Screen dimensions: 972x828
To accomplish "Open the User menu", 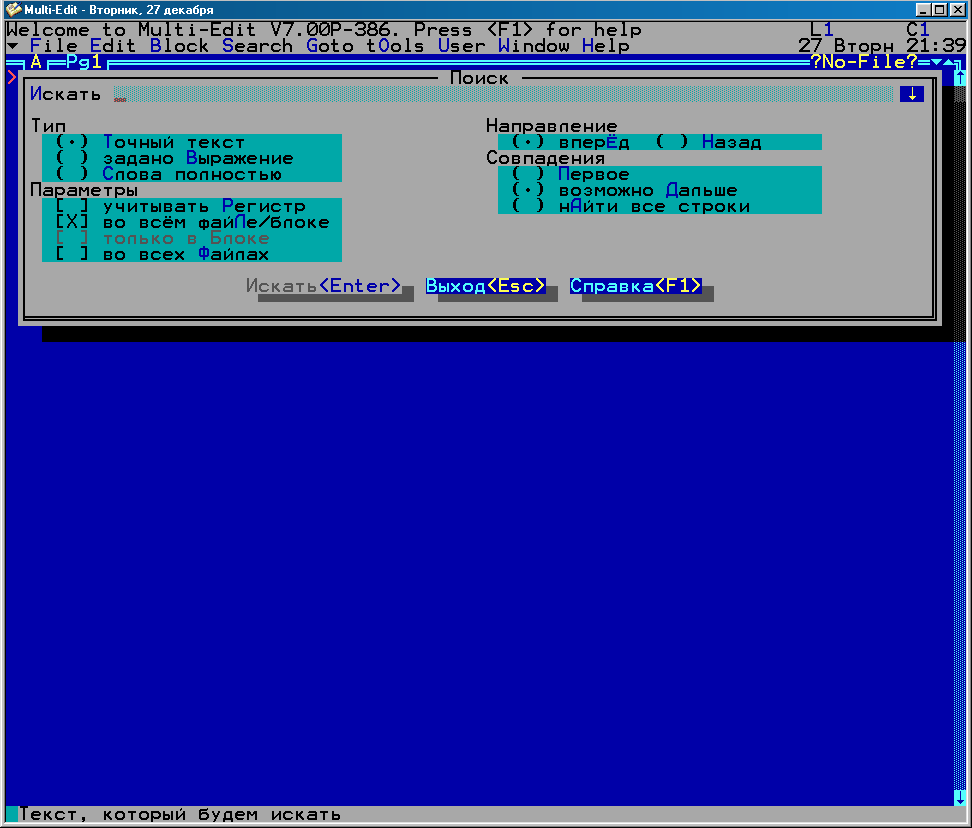I will click(x=462, y=46).
